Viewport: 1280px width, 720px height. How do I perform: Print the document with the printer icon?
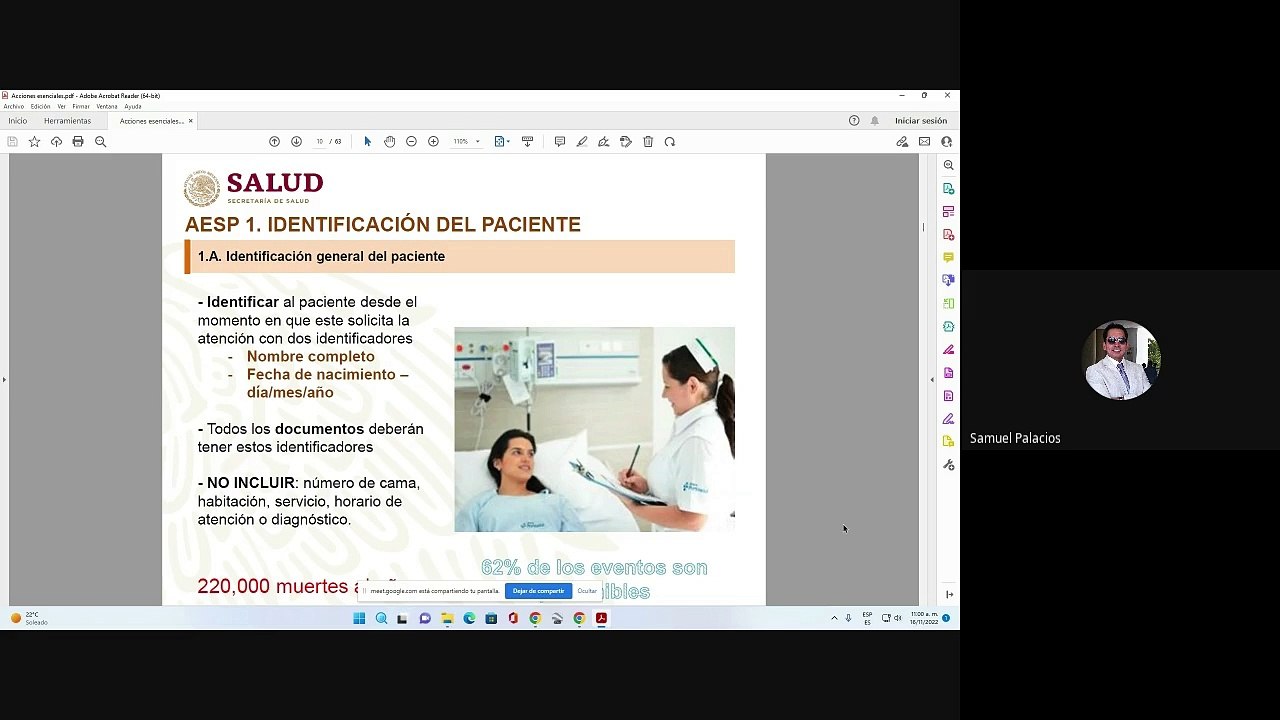coord(78,142)
